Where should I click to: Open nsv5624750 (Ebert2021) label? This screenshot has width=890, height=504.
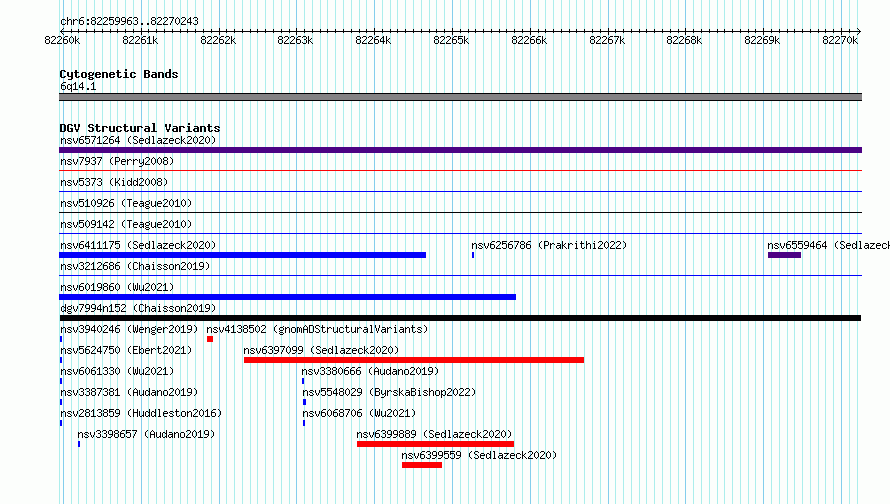[x=126, y=350]
